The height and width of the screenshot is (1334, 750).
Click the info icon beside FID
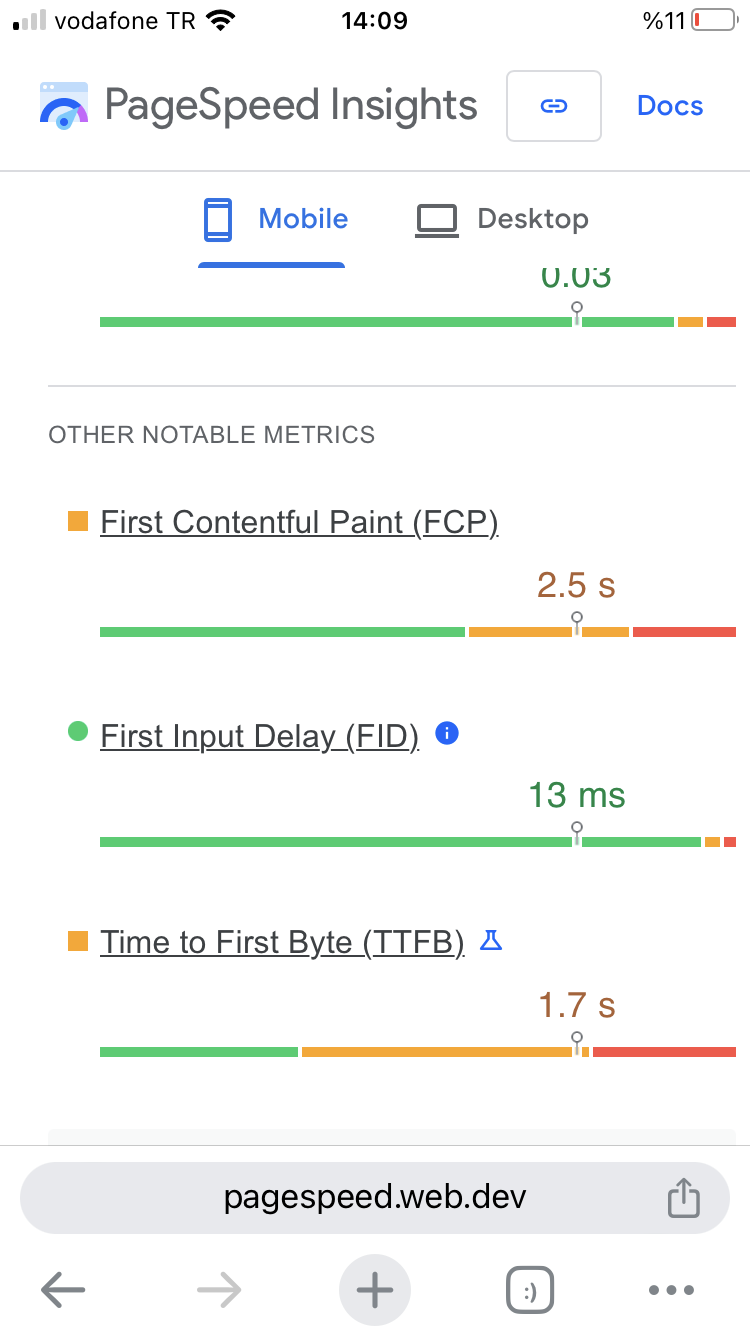click(x=449, y=734)
